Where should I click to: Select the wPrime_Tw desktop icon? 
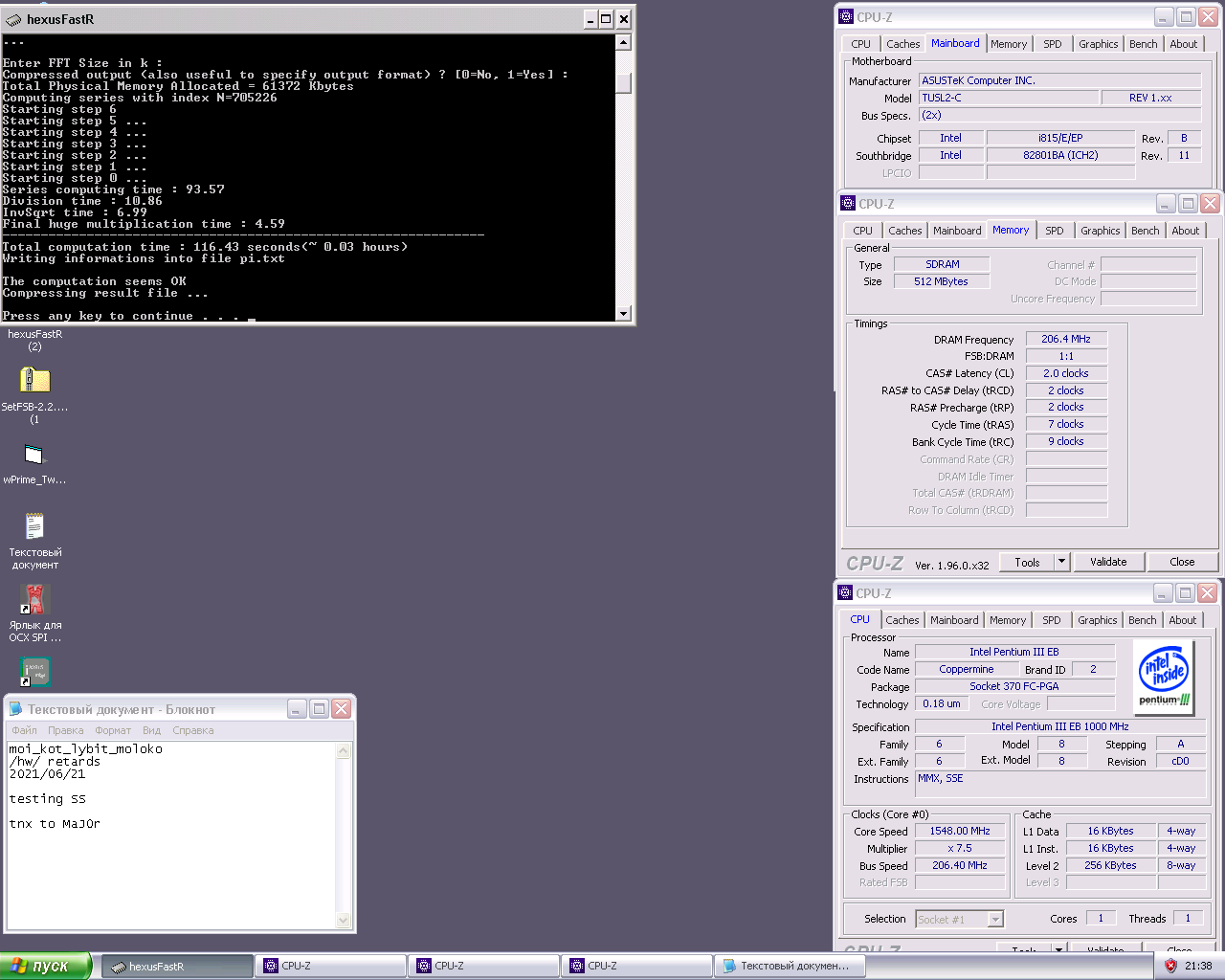point(34,455)
